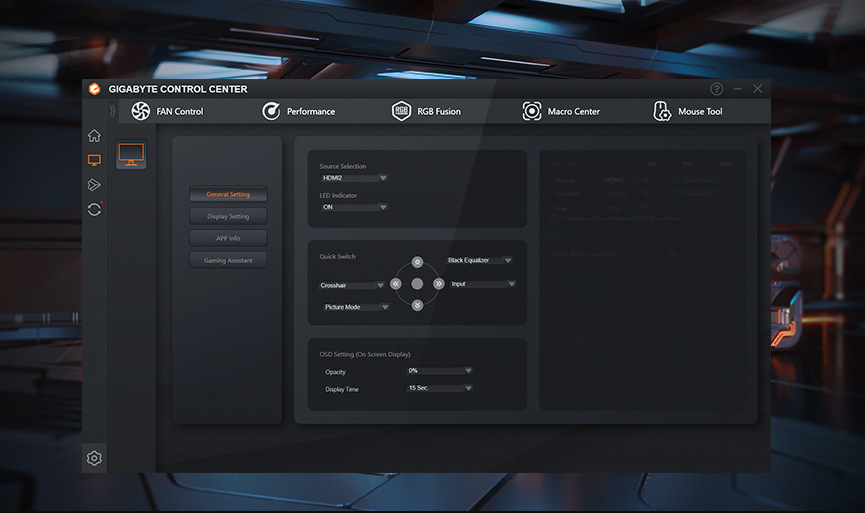This screenshot has width=865, height=513.
Task: Open OSD Opacity 0% dropdown
Action: click(440, 371)
